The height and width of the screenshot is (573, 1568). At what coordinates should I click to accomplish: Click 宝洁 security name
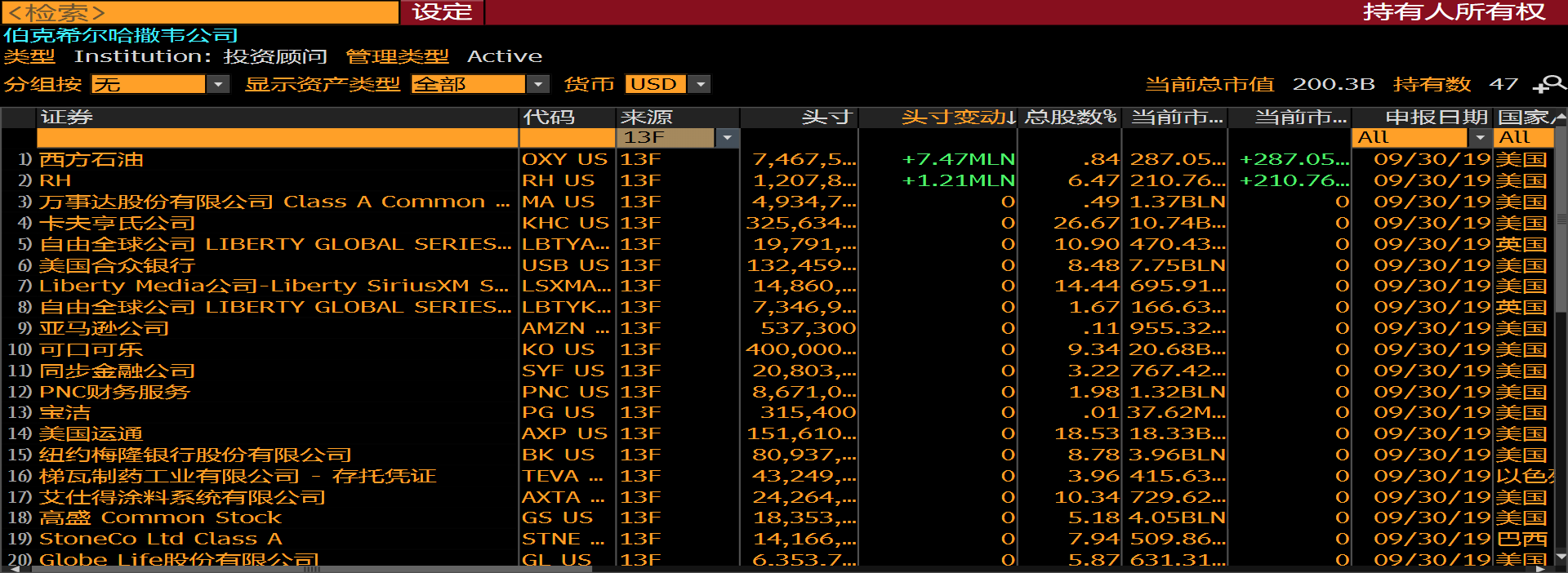(65, 412)
